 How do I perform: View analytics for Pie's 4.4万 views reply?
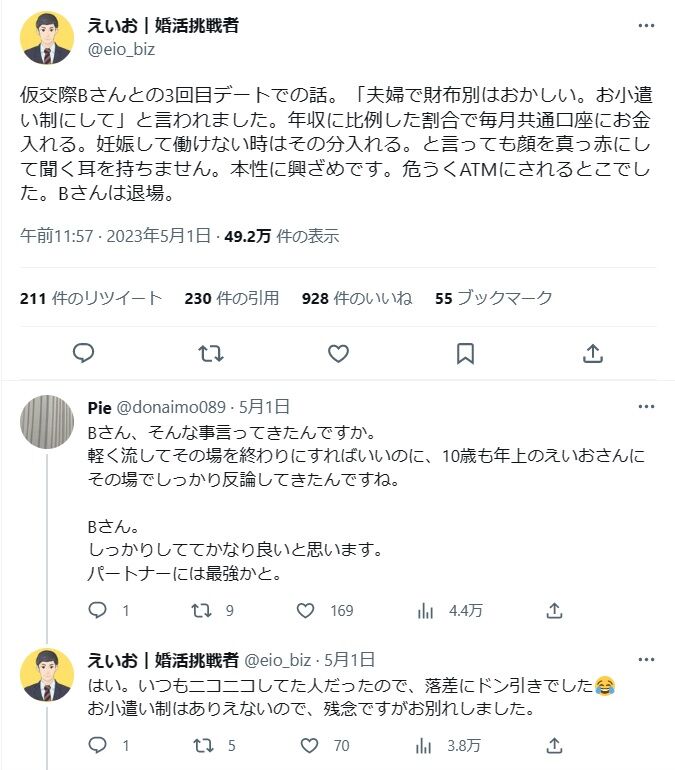pos(424,610)
